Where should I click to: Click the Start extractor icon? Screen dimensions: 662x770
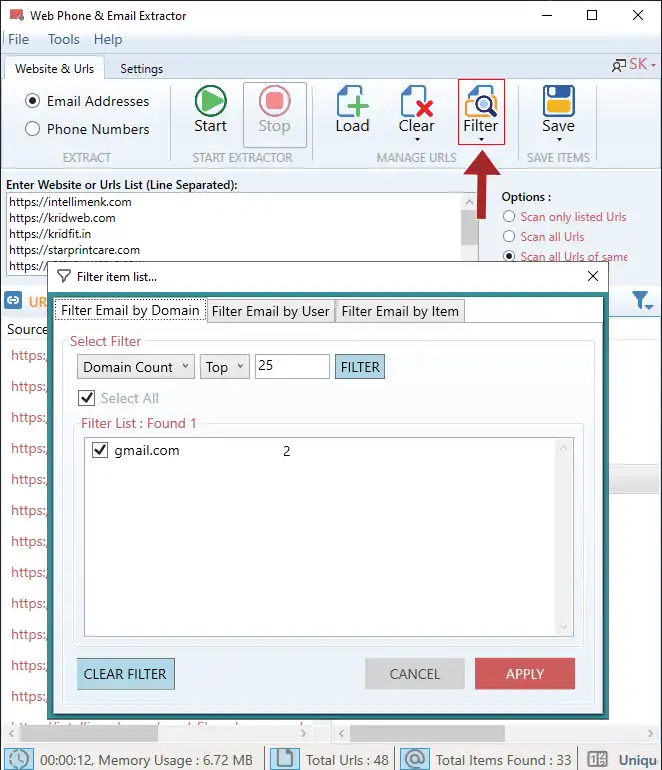click(211, 101)
